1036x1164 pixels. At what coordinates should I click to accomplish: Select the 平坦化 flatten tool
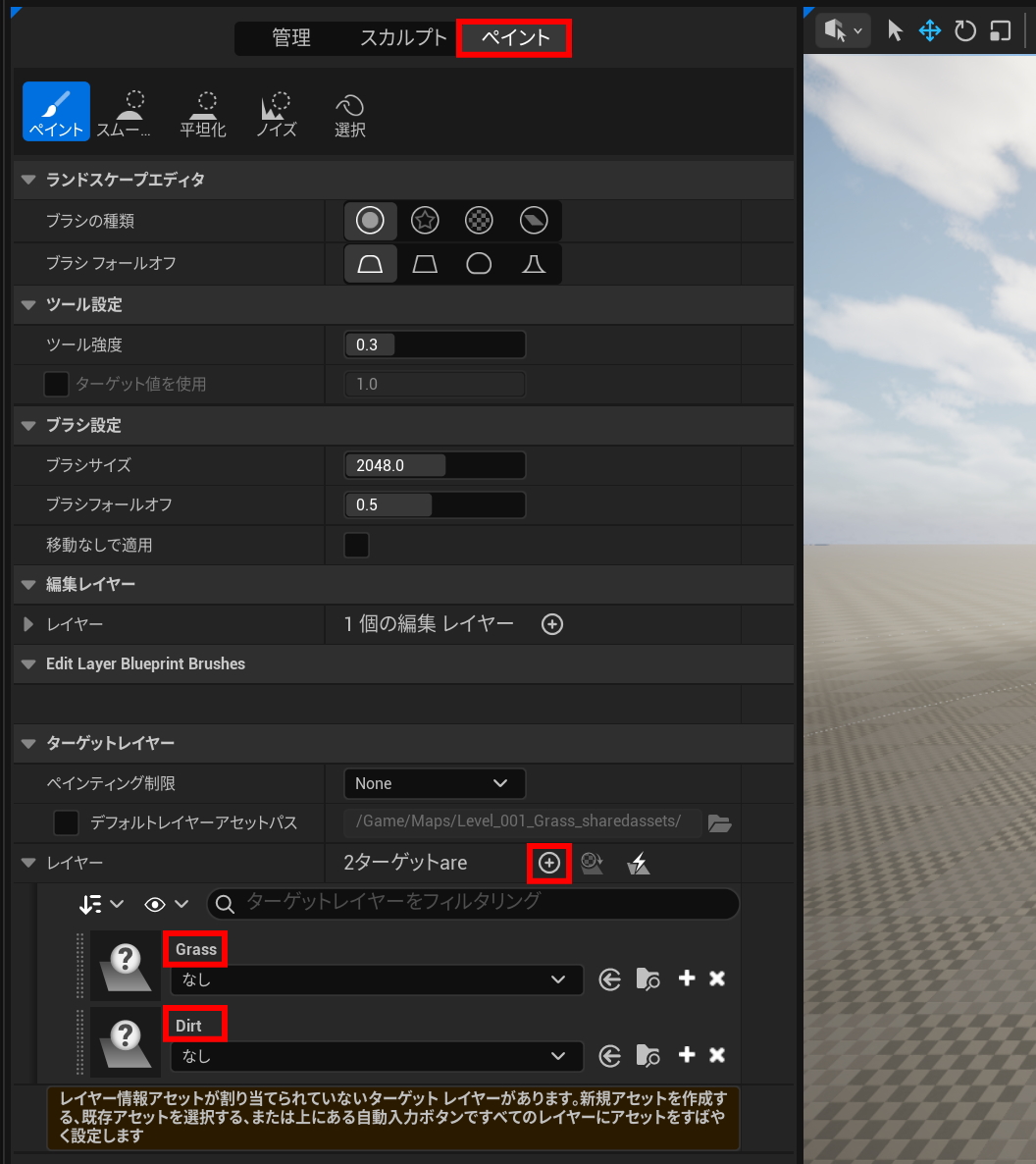coord(203,113)
